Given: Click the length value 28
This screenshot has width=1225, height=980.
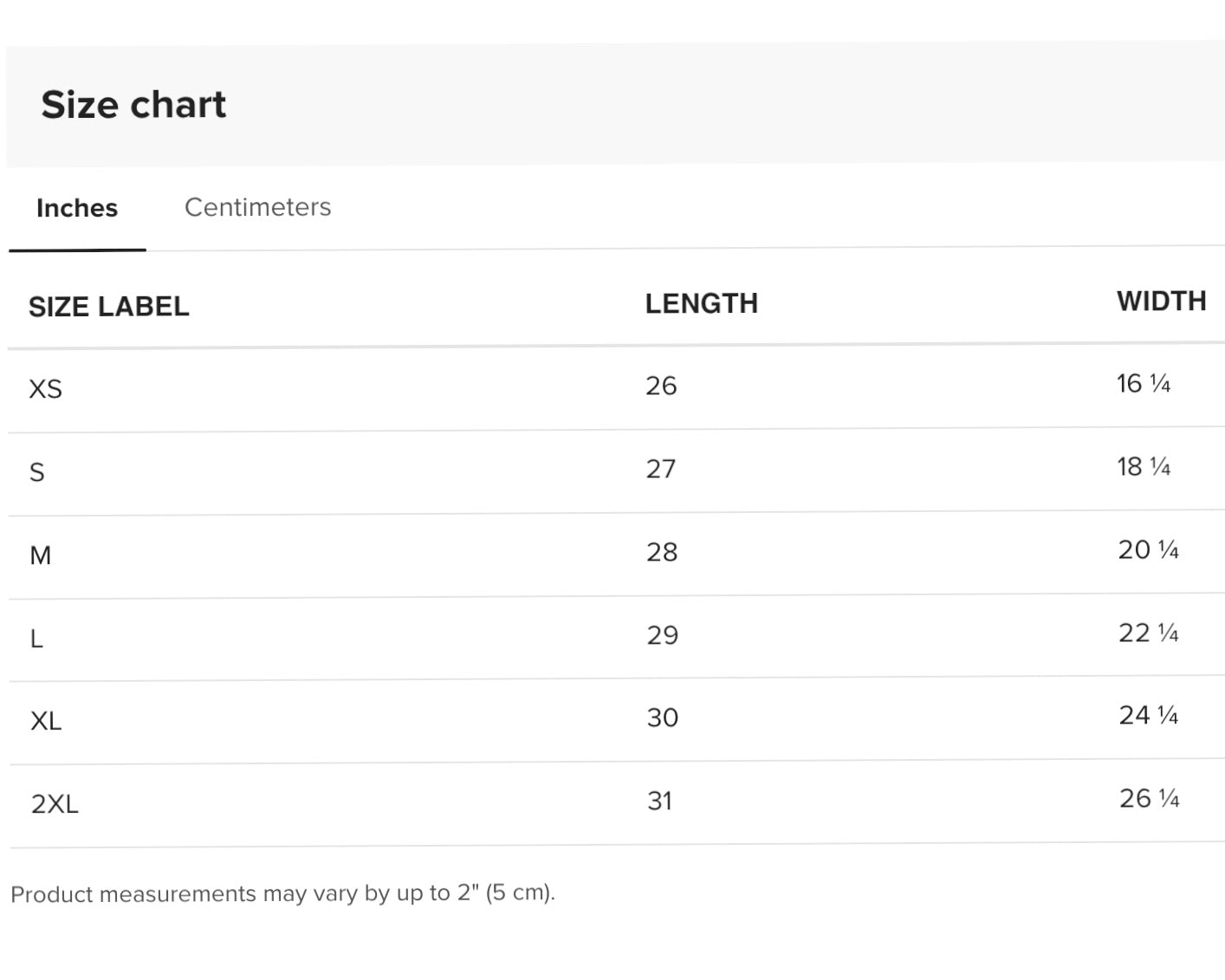Looking at the screenshot, I should click(x=662, y=552).
